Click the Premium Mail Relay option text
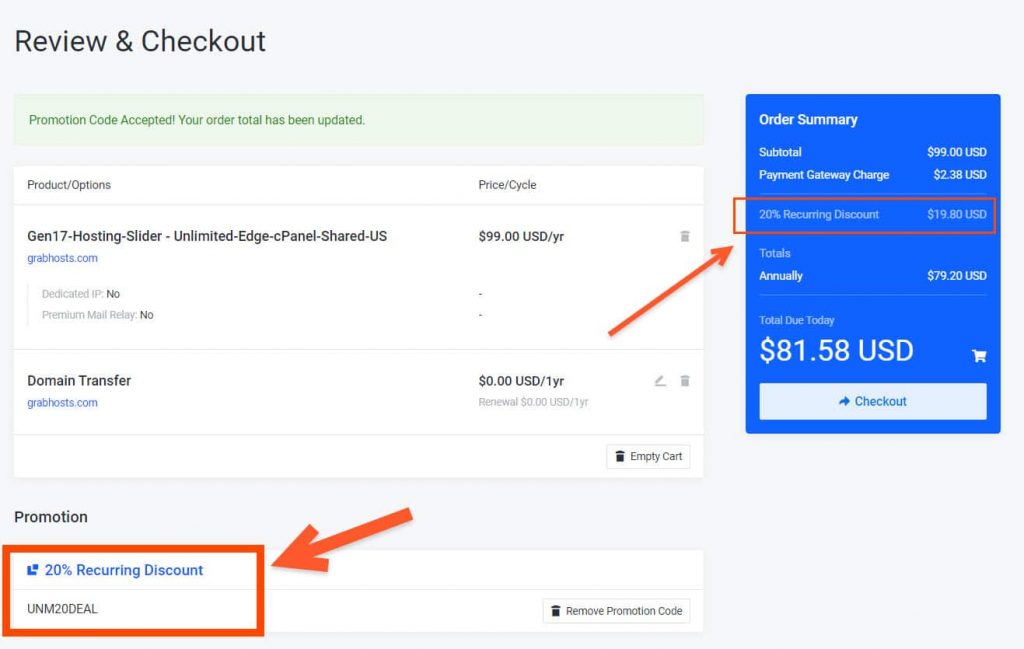The height and width of the screenshot is (649, 1024). [97, 315]
